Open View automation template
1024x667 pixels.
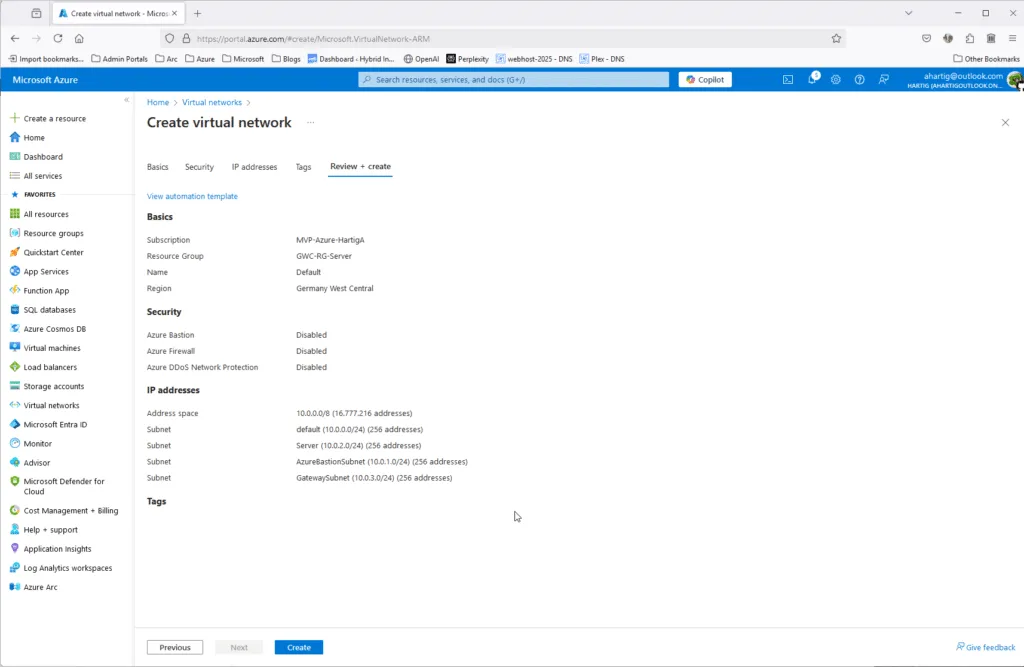(192, 196)
